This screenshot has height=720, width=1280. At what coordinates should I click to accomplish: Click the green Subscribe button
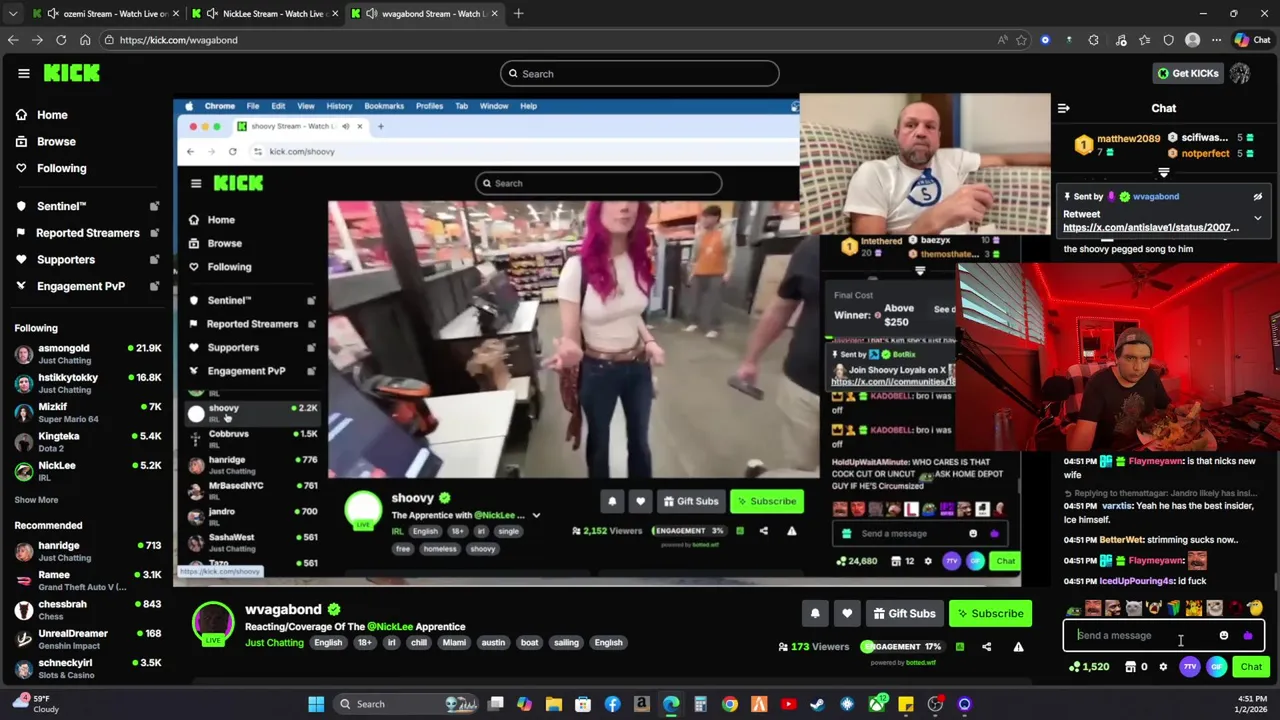pyautogui.click(x=989, y=613)
